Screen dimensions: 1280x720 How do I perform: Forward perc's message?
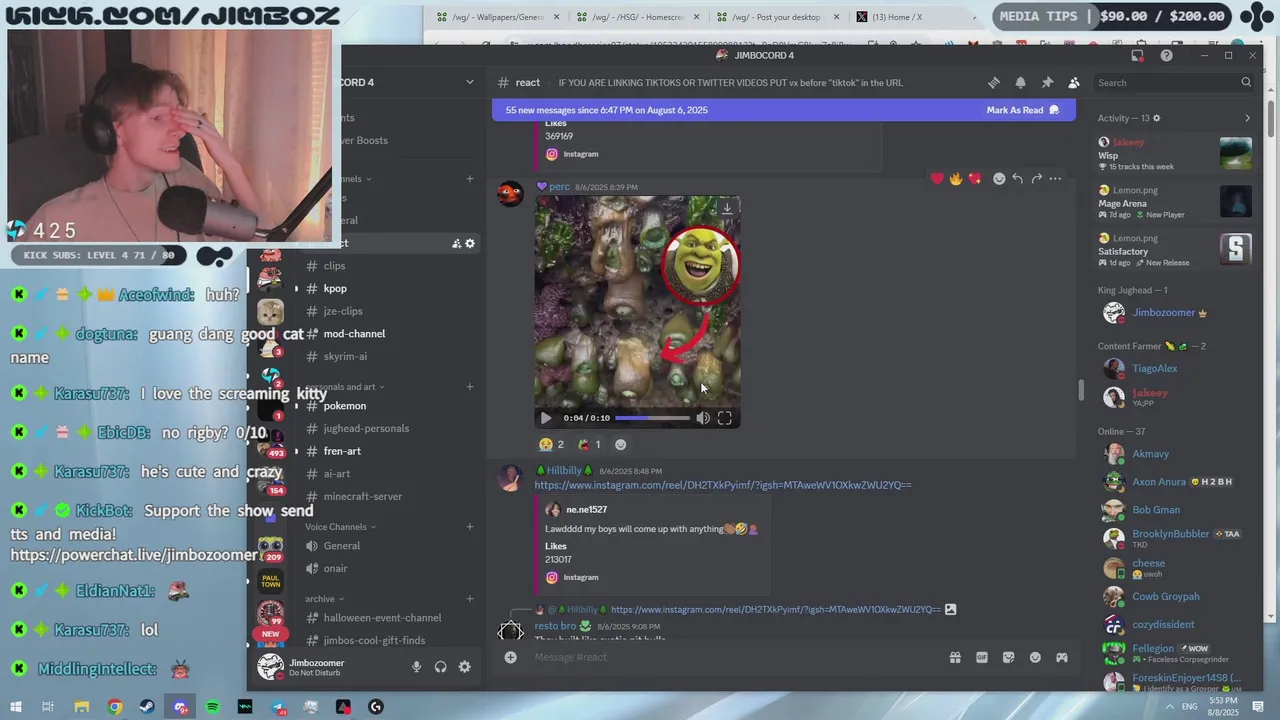pyautogui.click(x=1036, y=179)
